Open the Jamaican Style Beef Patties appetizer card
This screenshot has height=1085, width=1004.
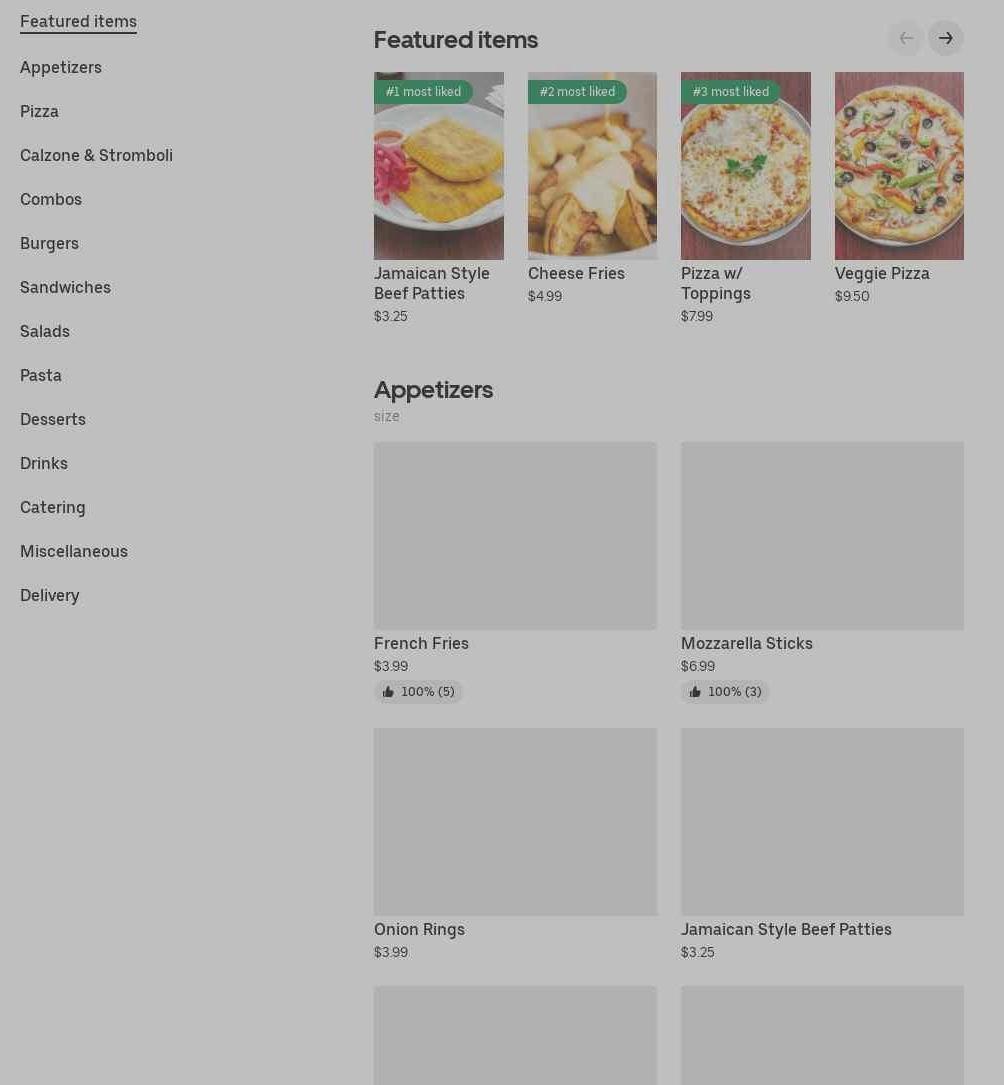click(x=822, y=844)
